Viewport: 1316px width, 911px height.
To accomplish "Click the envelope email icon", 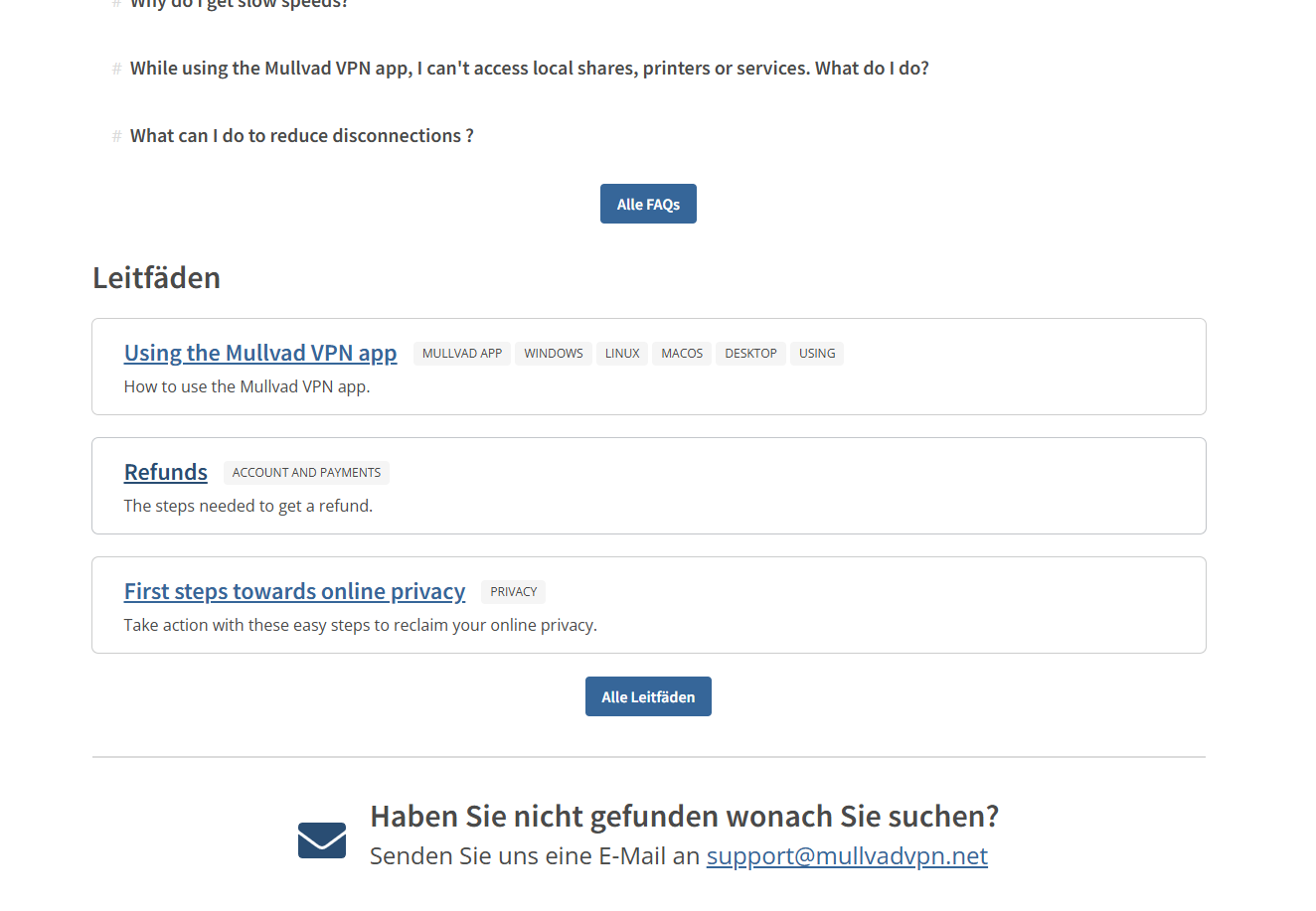I will pos(322,840).
